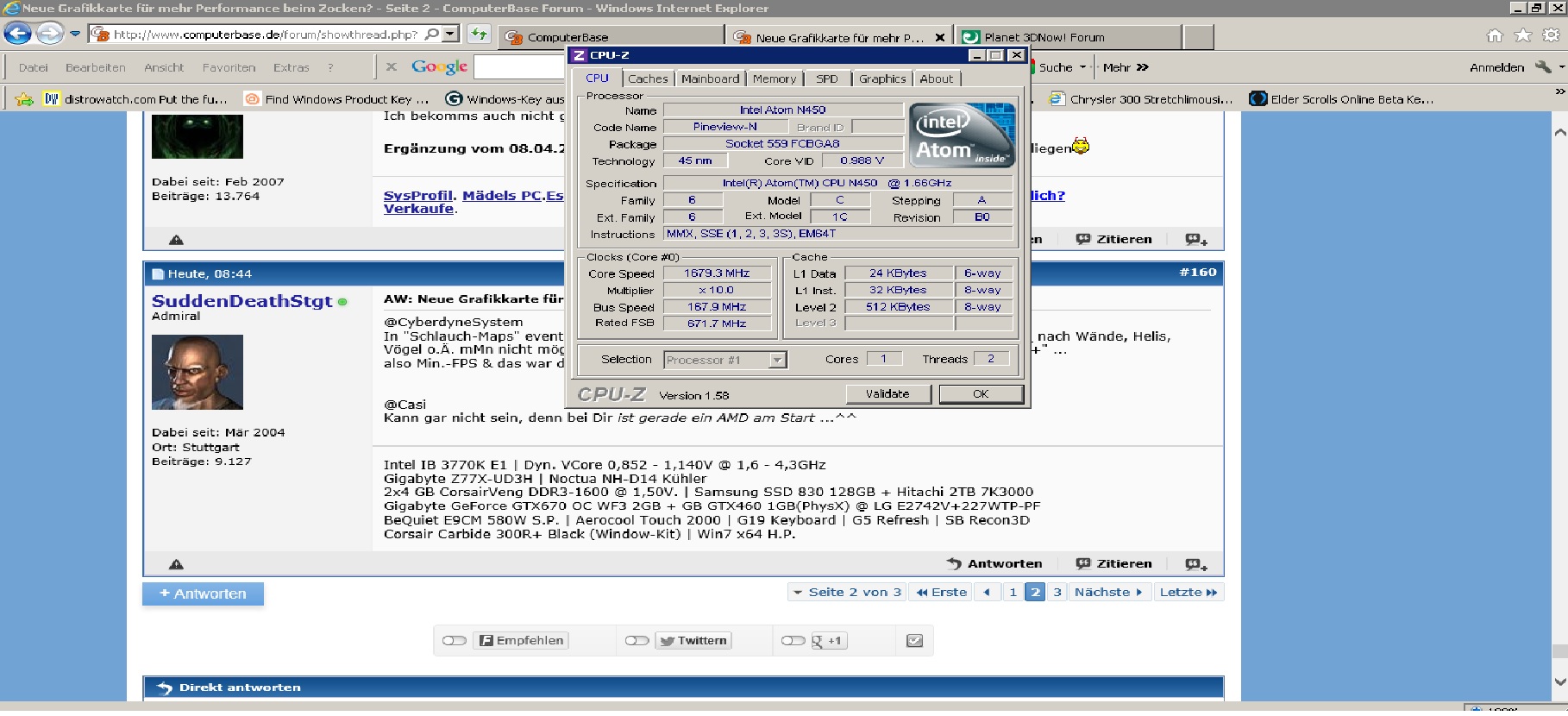
Task: Open the Elder Scrolls Online Beta bookmark
Action: tap(1341, 99)
